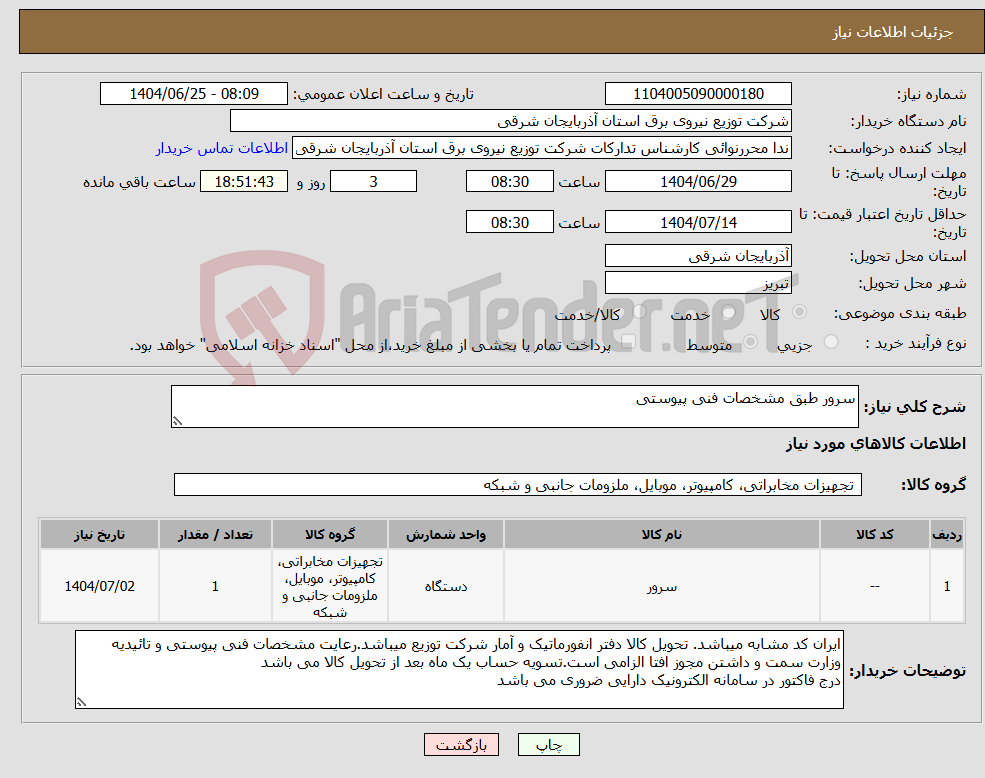Select the خدمت radio option
This screenshot has height=778, width=985.
click(x=728, y=312)
